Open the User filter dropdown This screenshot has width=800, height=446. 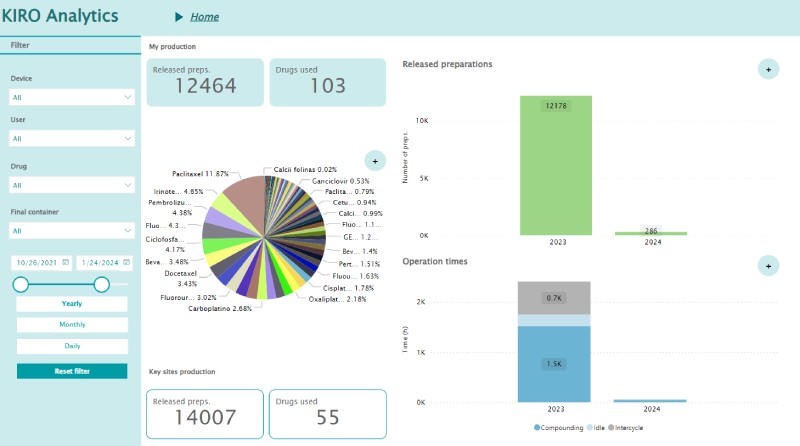pyautogui.click(x=72, y=138)
